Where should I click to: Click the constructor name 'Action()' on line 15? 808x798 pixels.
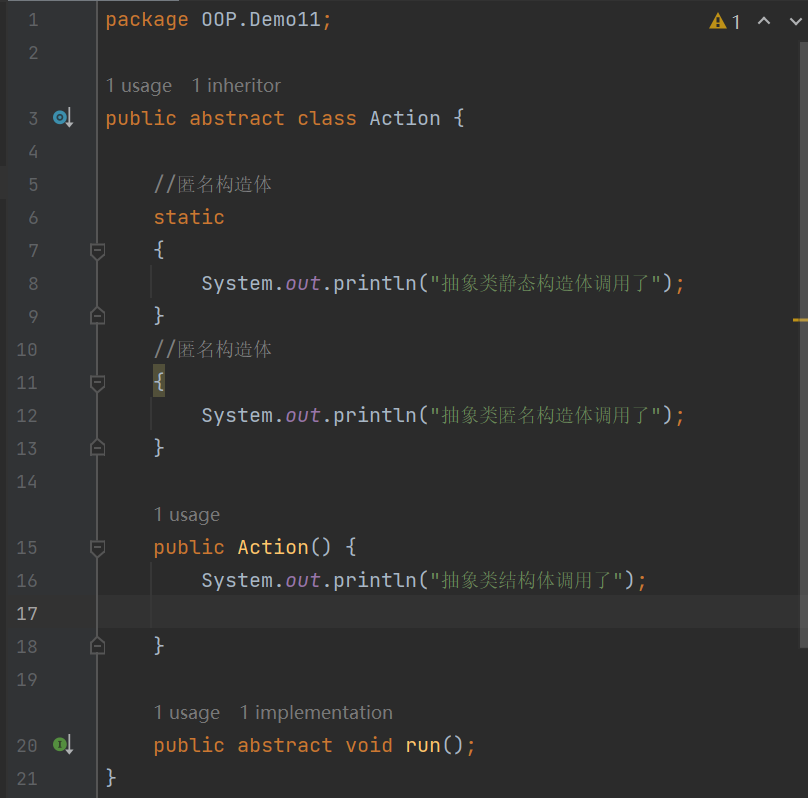point(284,547)
